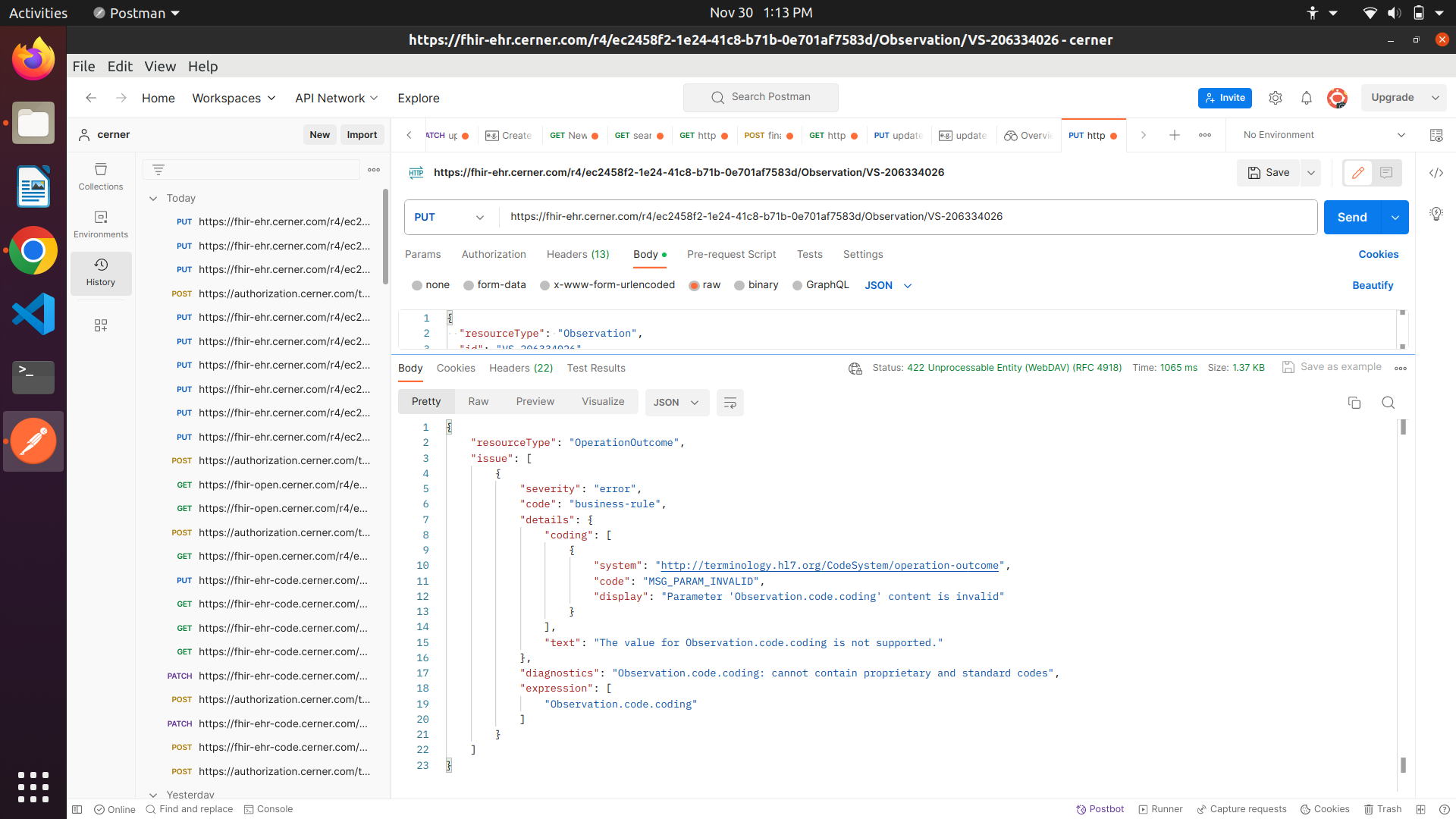Select the raw body radio button
The image size is (1456, 819).
coord(695,285)
